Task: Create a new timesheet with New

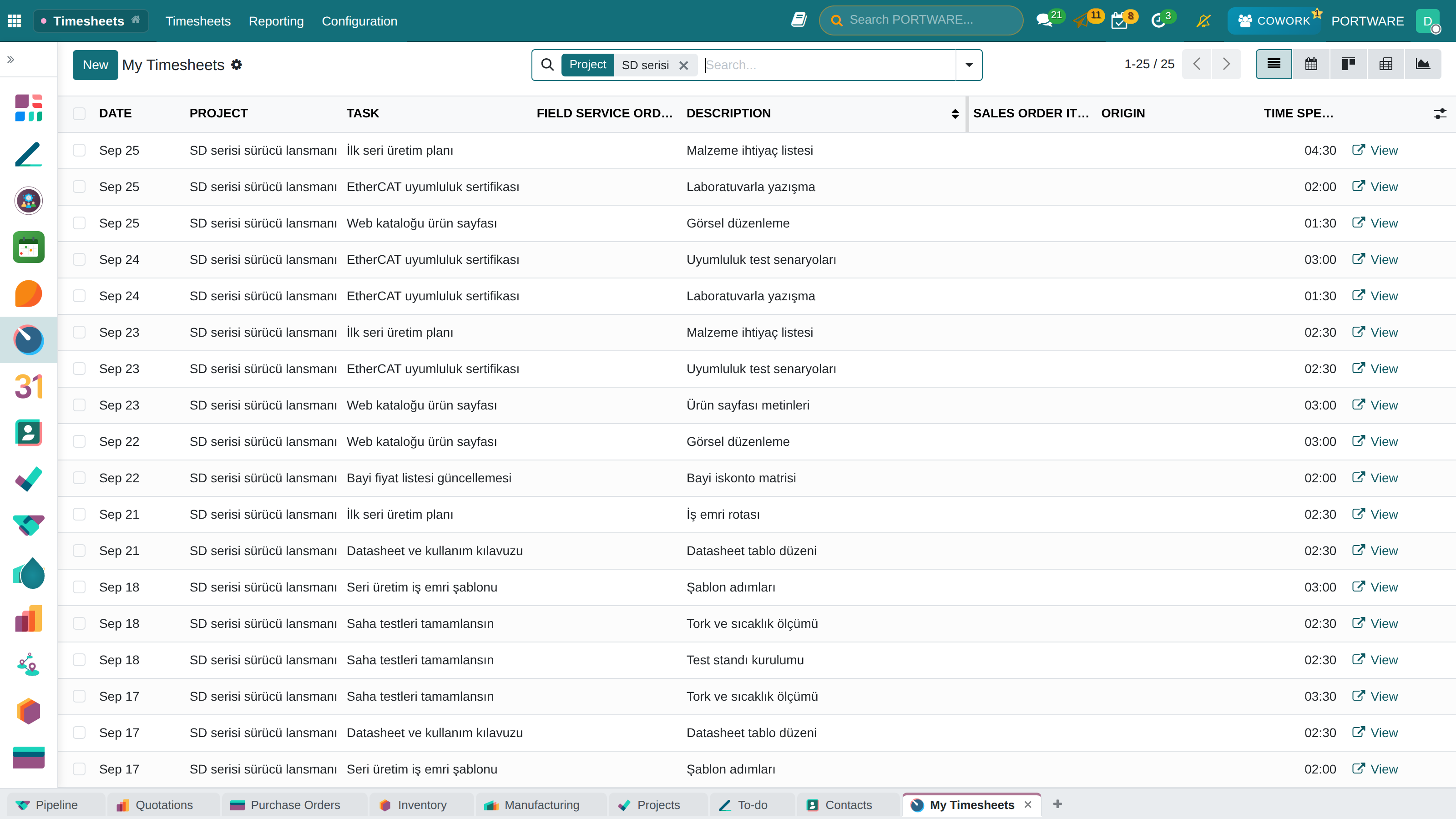Action: pos(96,65)
